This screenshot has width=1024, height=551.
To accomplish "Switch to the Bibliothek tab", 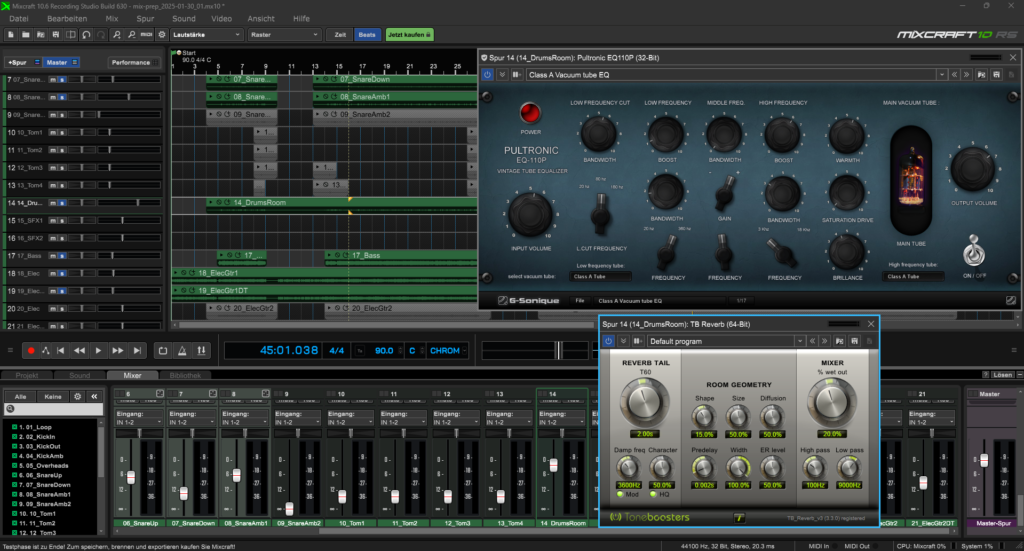I will 185,375.
